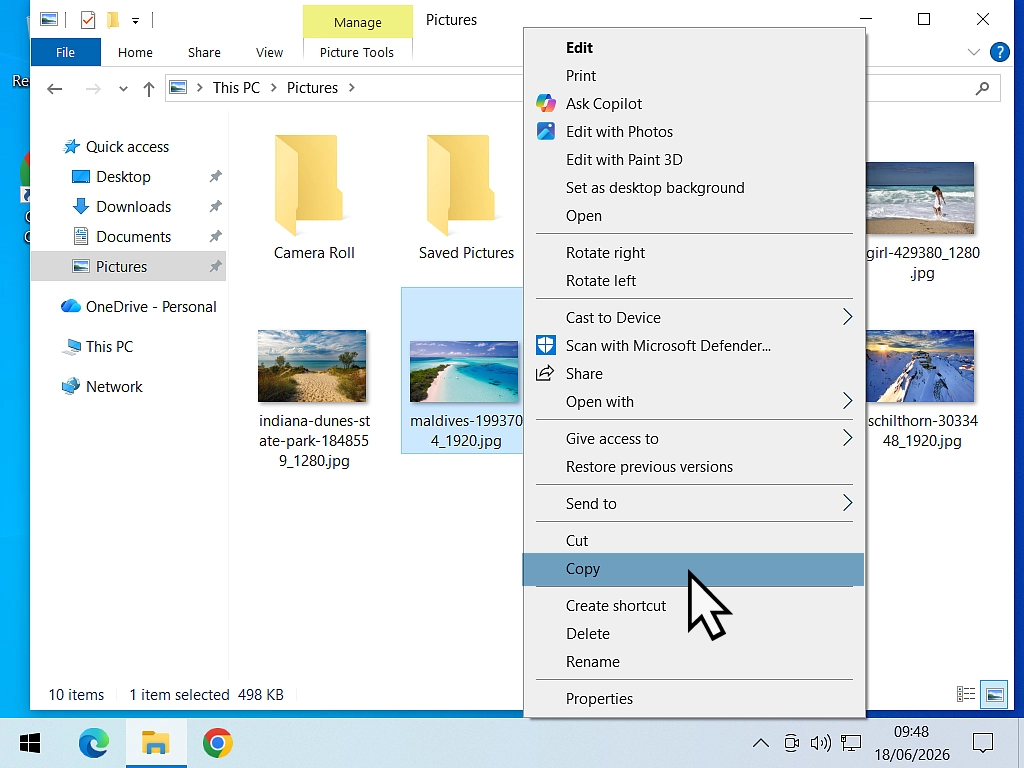
Task: Open notification center icon
Action: click(982, 743)
